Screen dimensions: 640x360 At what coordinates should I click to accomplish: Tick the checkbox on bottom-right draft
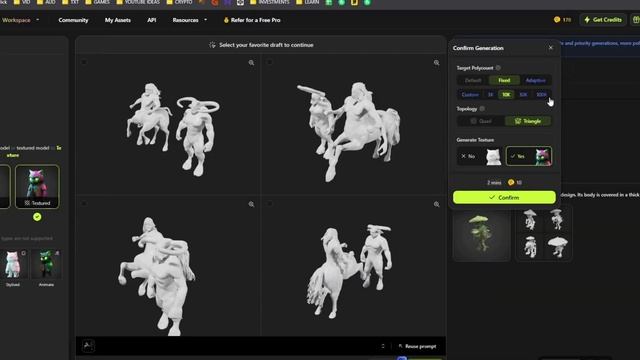pyautogui.click(x=270, y=203)
